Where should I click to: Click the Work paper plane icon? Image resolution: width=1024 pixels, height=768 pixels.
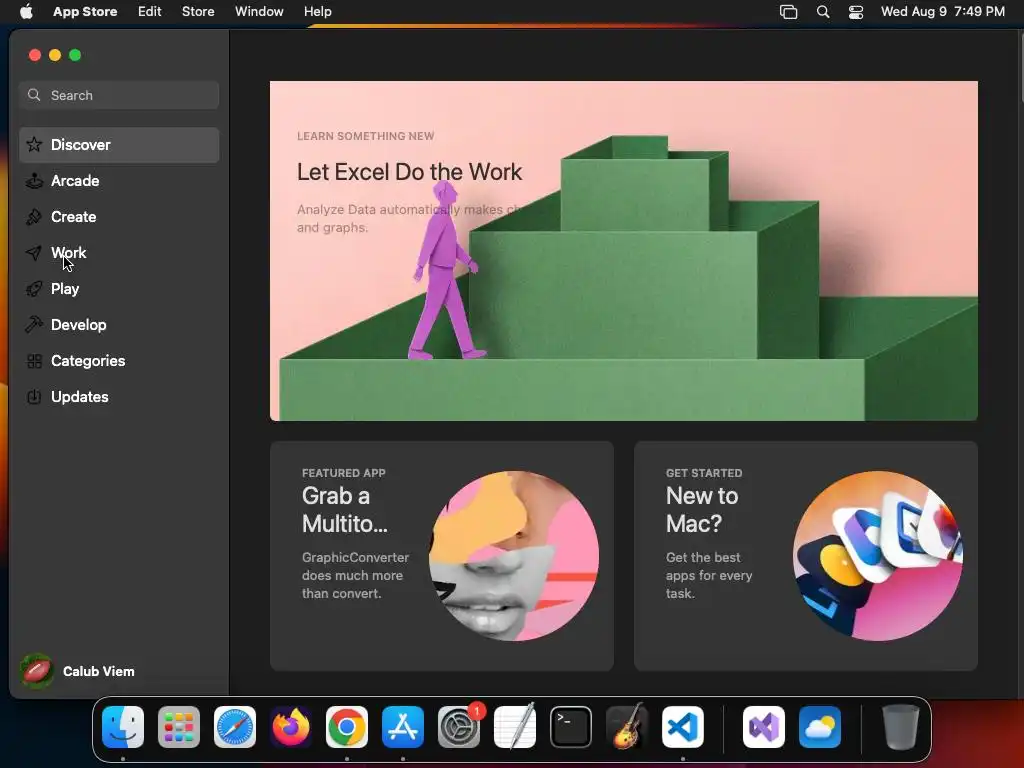pyautogui.click(x=34, y=253)
